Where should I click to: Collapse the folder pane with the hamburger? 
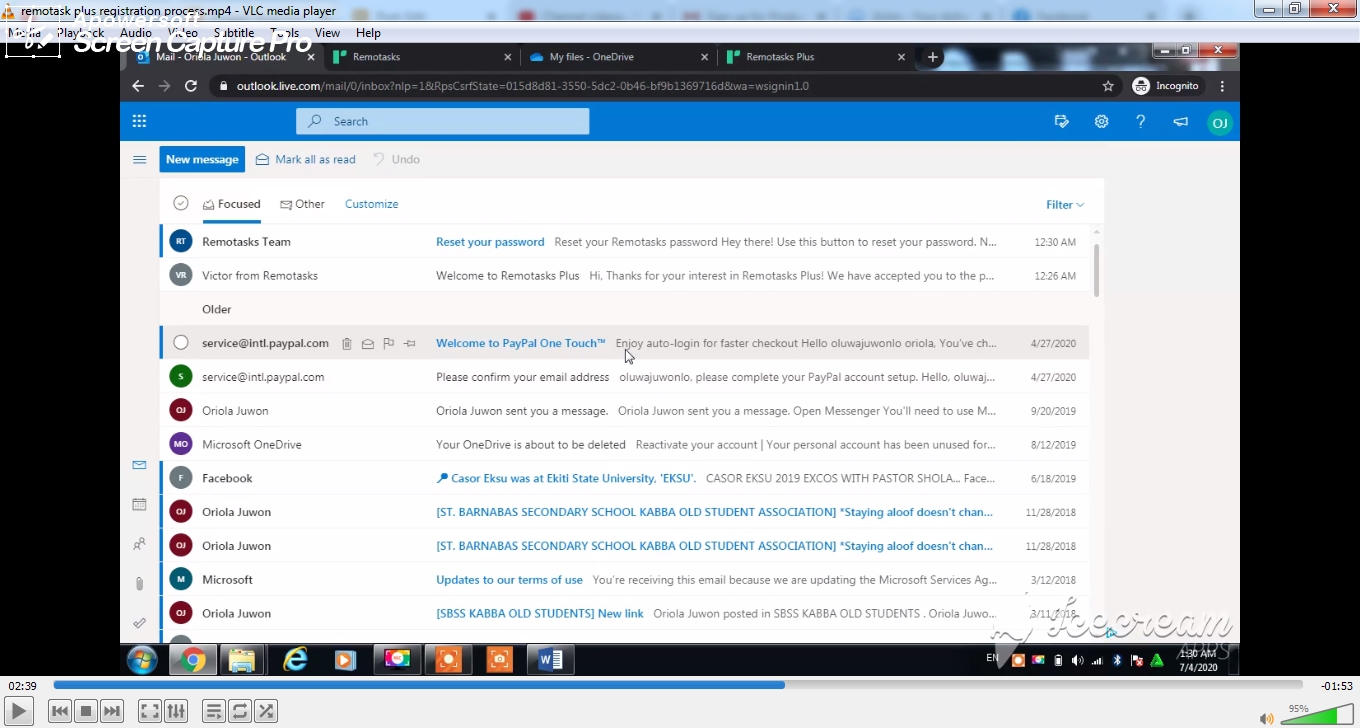coord(139,159)
